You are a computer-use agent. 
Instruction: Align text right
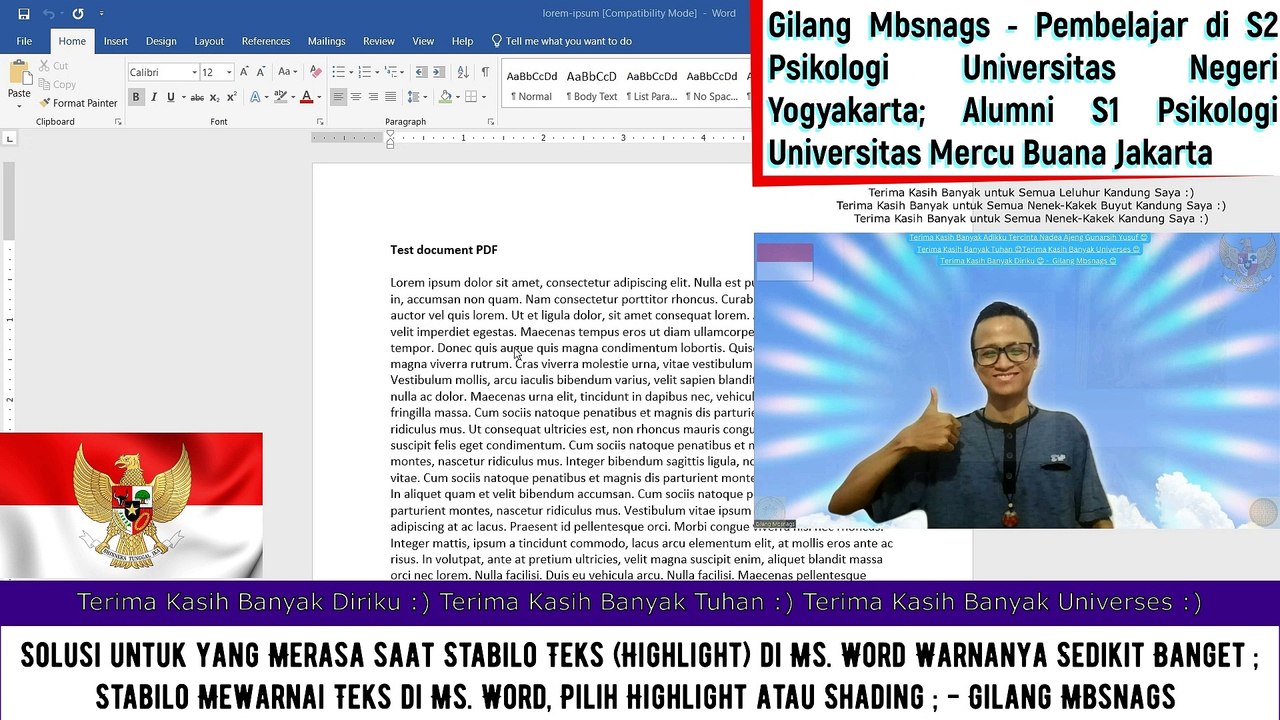[373, 97]
